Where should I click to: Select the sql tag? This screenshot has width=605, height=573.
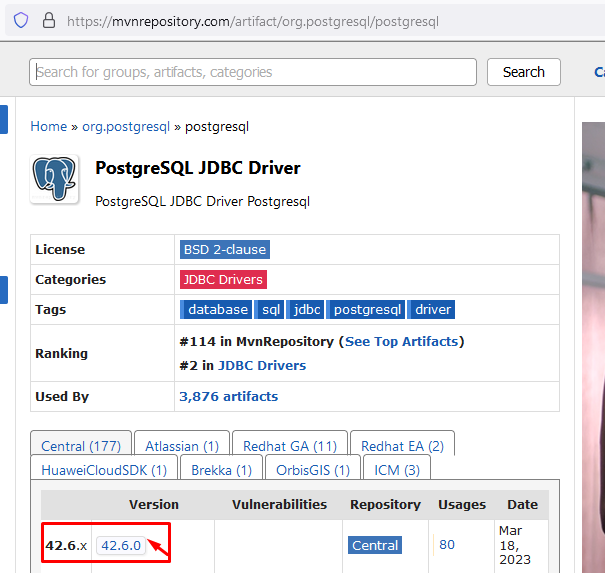point(269,309)
